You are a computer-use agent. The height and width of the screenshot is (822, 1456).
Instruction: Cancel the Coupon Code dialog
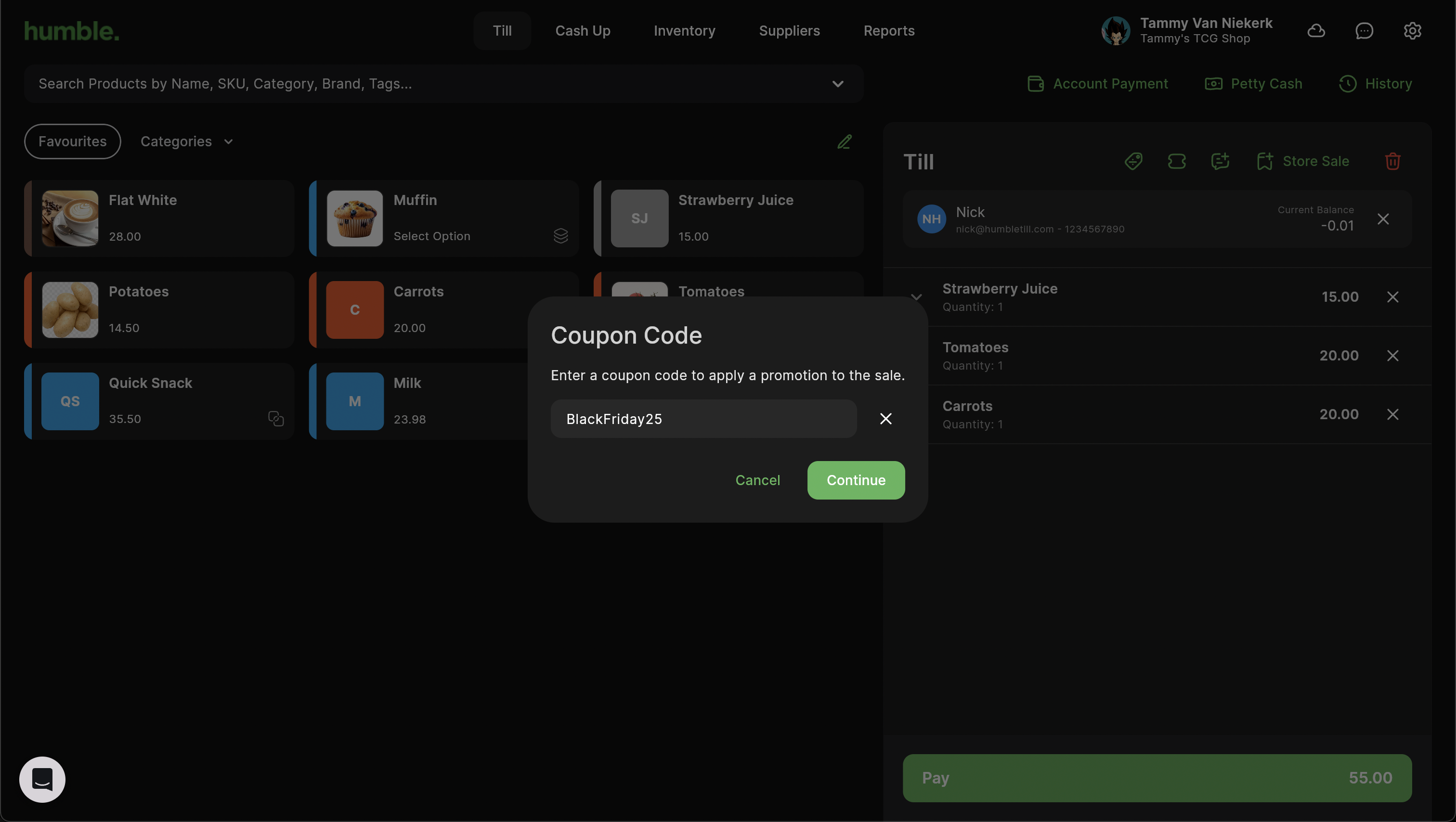pos(757,480)
